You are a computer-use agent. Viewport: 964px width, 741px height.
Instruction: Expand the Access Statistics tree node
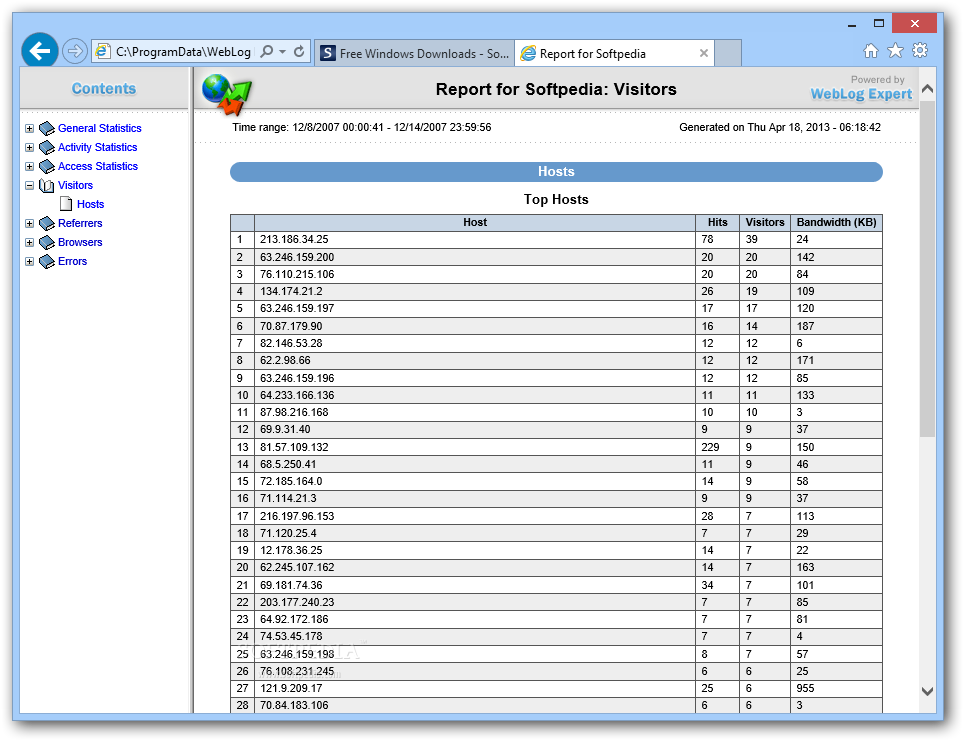(30, 167)
